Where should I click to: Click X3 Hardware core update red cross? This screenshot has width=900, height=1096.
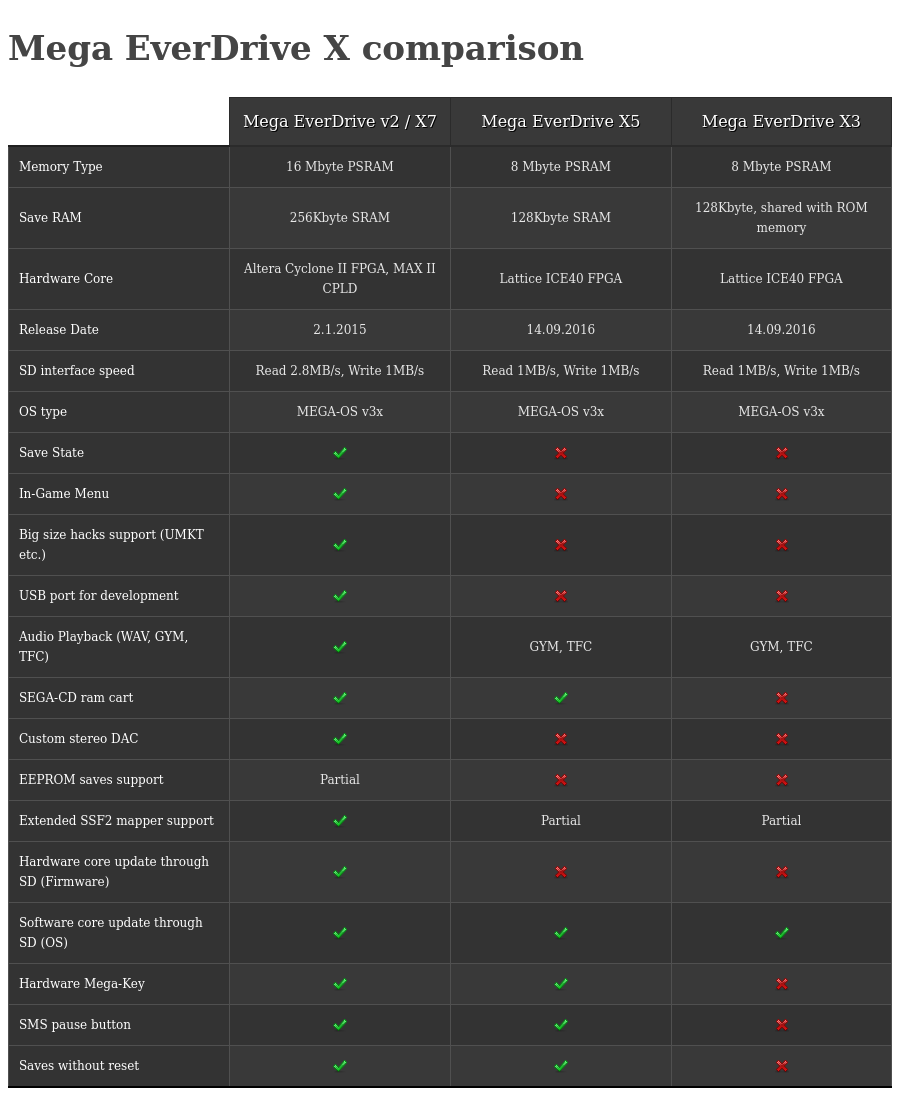click(782, 872)
